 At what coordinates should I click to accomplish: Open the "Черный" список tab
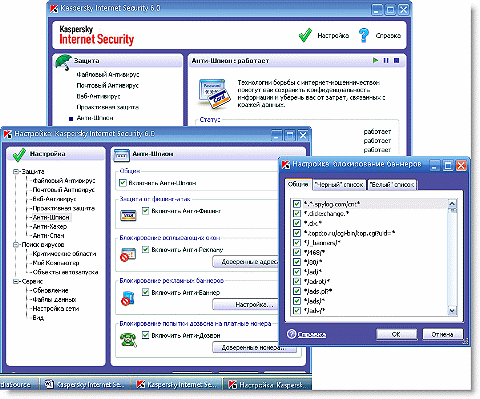[x=339, y=185]
